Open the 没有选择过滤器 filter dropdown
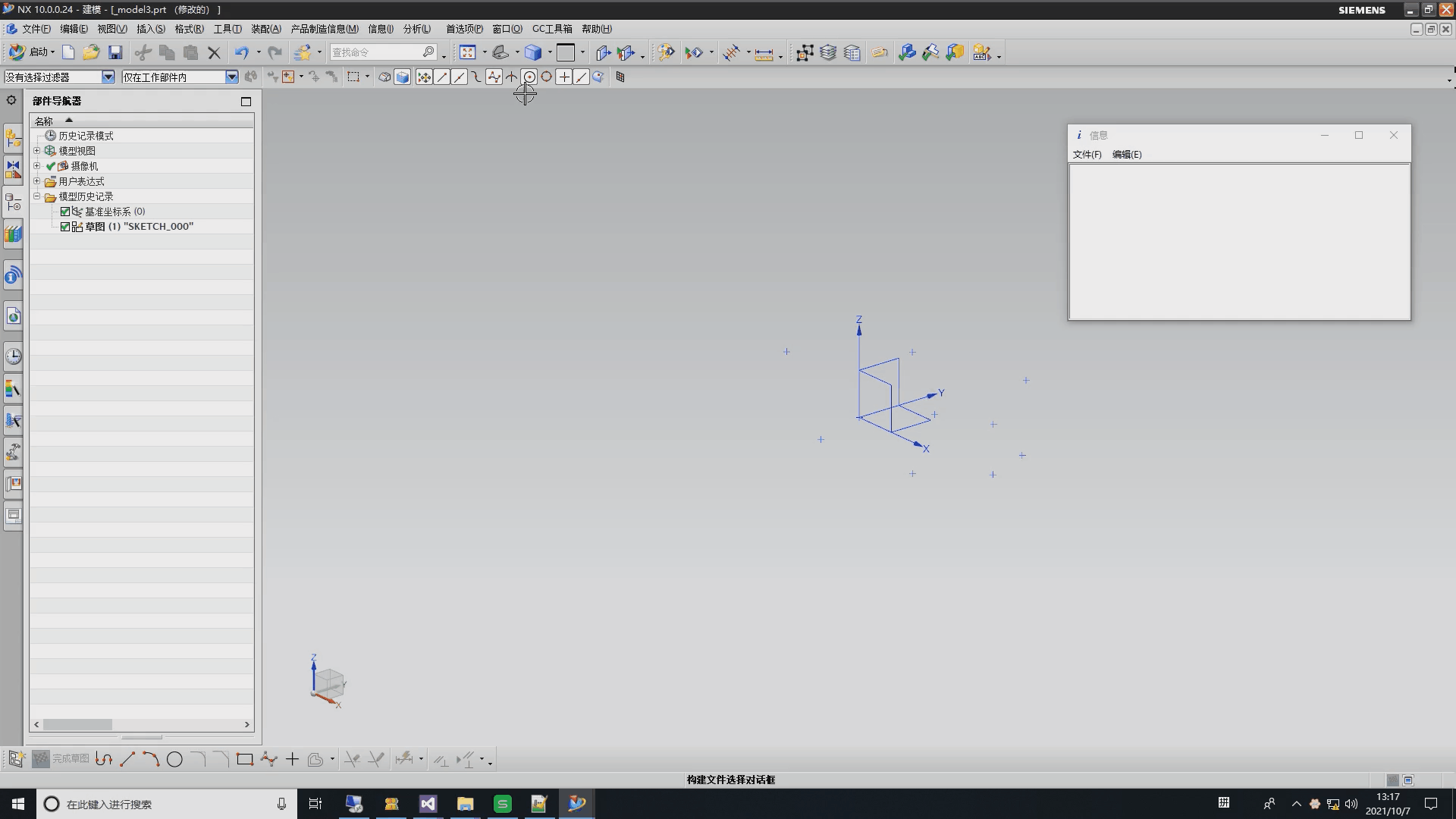Viewport: 1456px width, 819px height. tap(108, 77)
